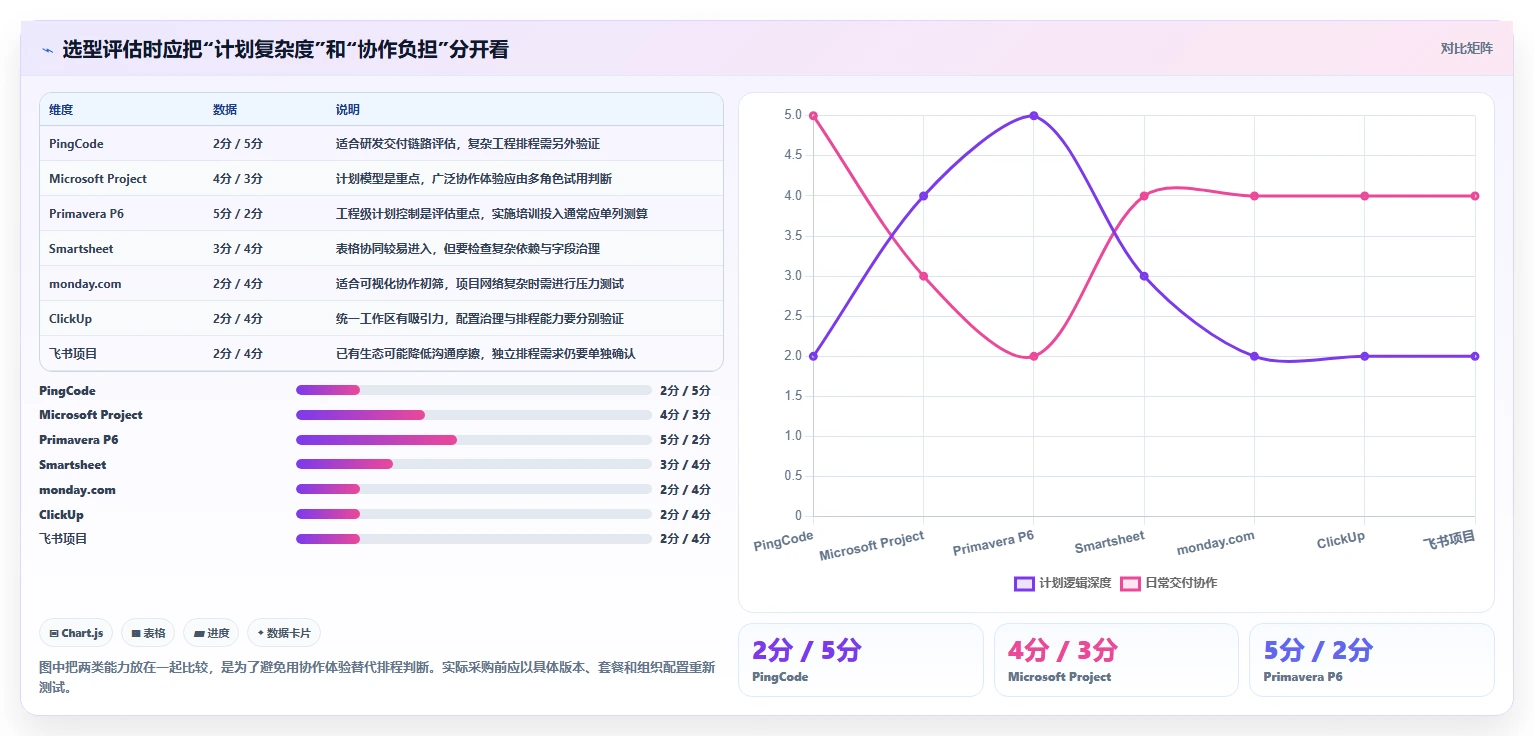Viewport: 1534px width, 736px height.
Task: Toggle the 计划逻辑深度 legend swatch
Action: click(x=1024, y=583)
